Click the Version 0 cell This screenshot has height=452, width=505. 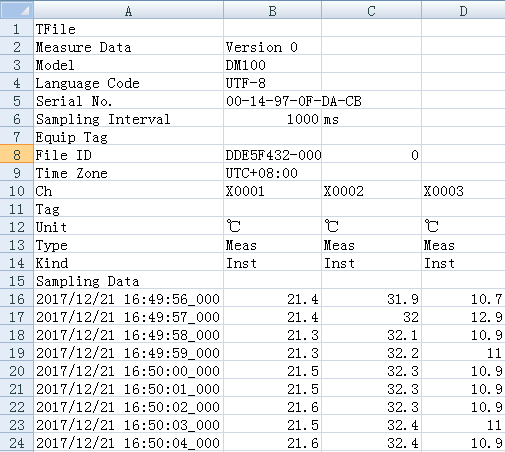tap(272, 47)
